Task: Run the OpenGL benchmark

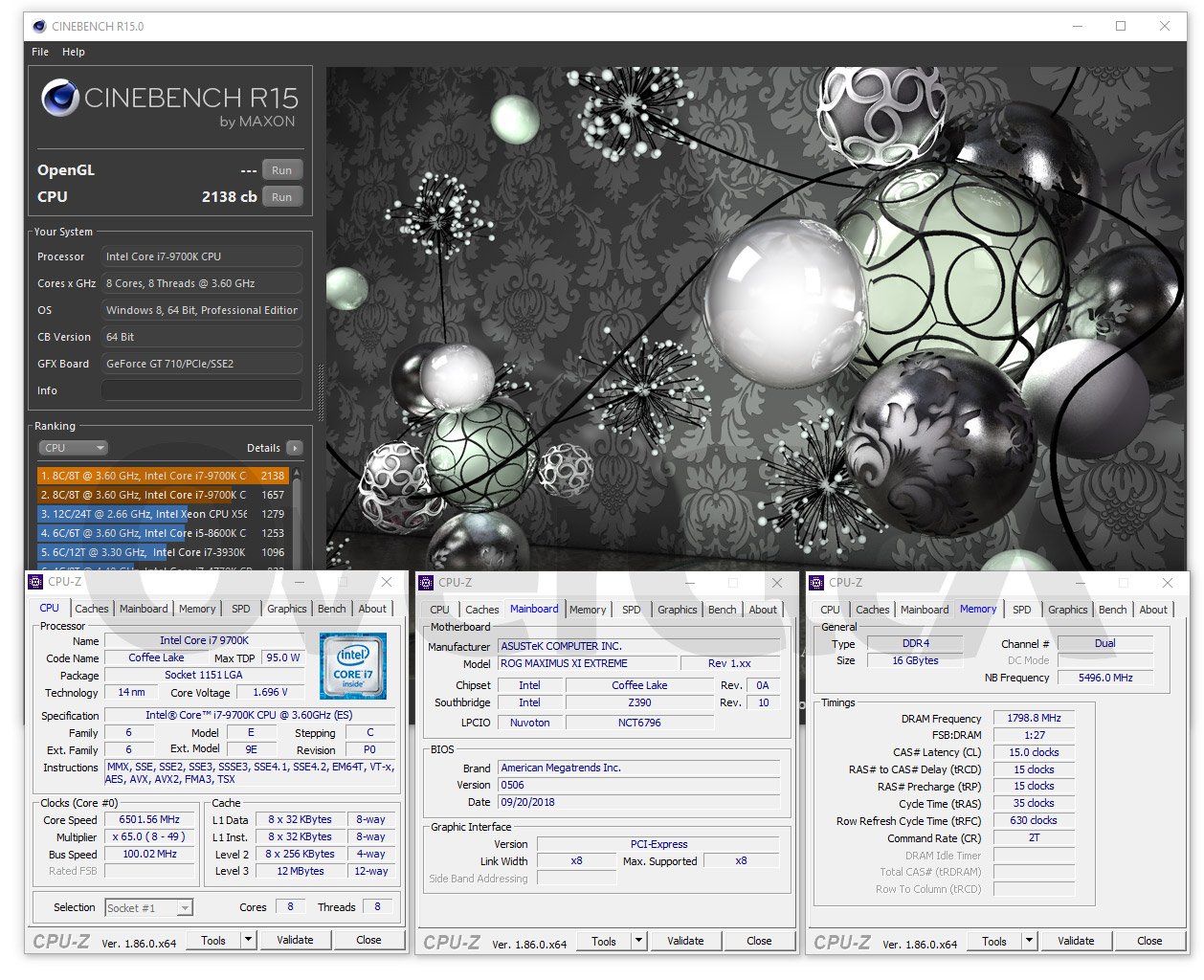Action: click(x=281, y=170)
